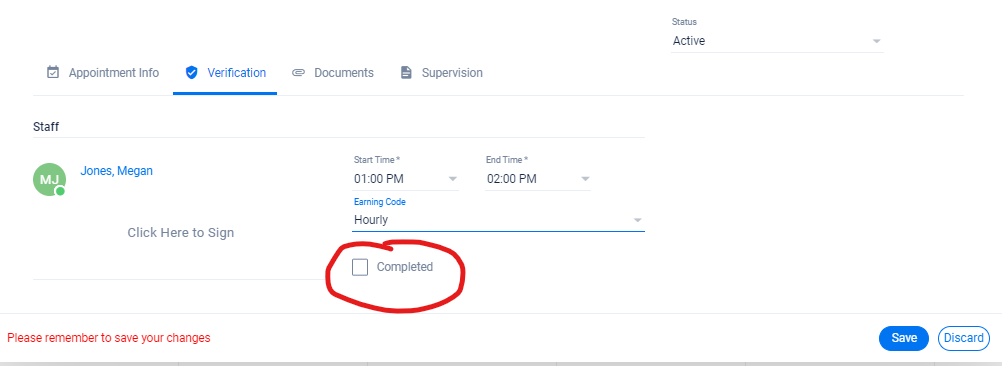Click the Verification shield icon

click(x=191, y=72)
